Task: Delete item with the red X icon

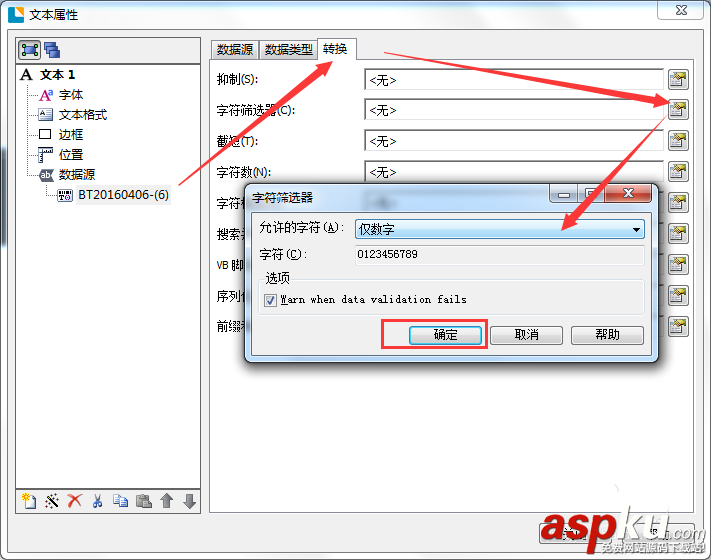Action: click(x=75, y=501)
